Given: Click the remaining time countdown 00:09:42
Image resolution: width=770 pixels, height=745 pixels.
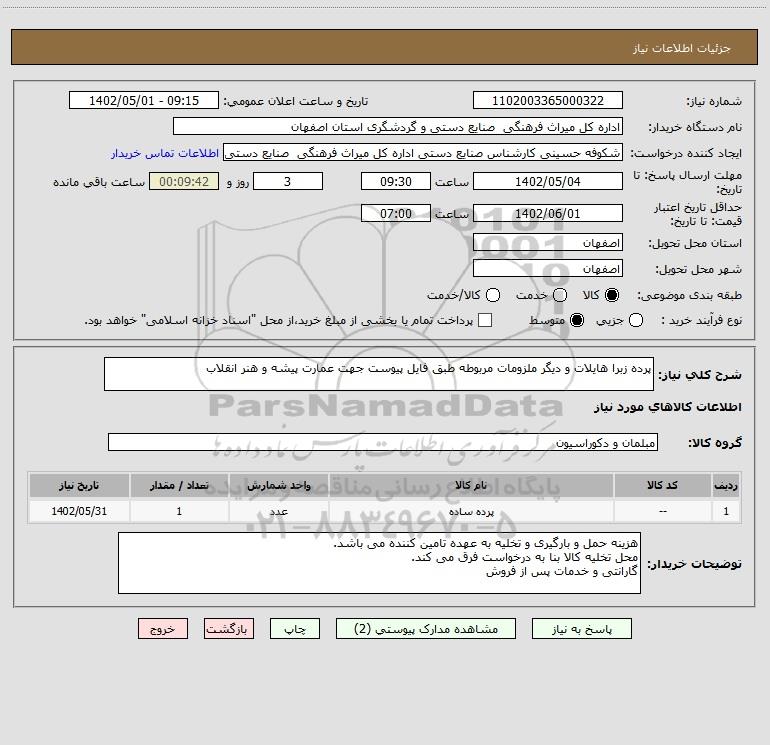Looking at the screenshot, I should tap(184, 181).
